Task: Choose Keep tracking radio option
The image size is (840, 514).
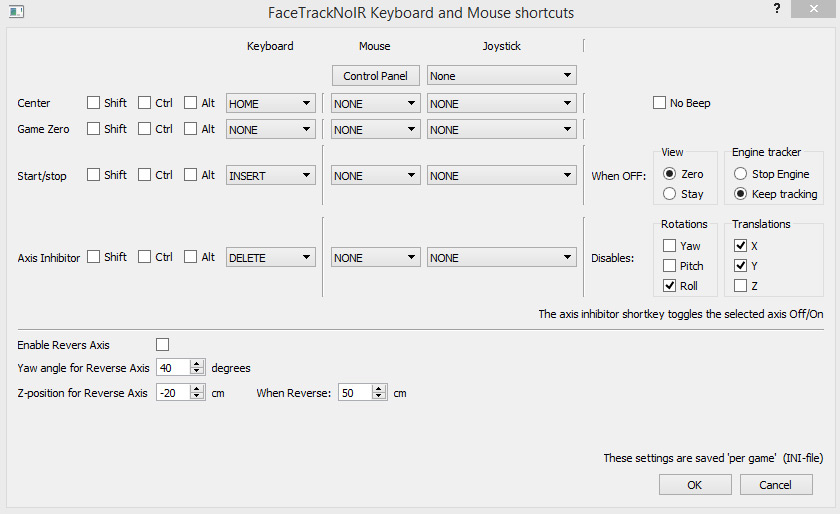Action: 740,193
